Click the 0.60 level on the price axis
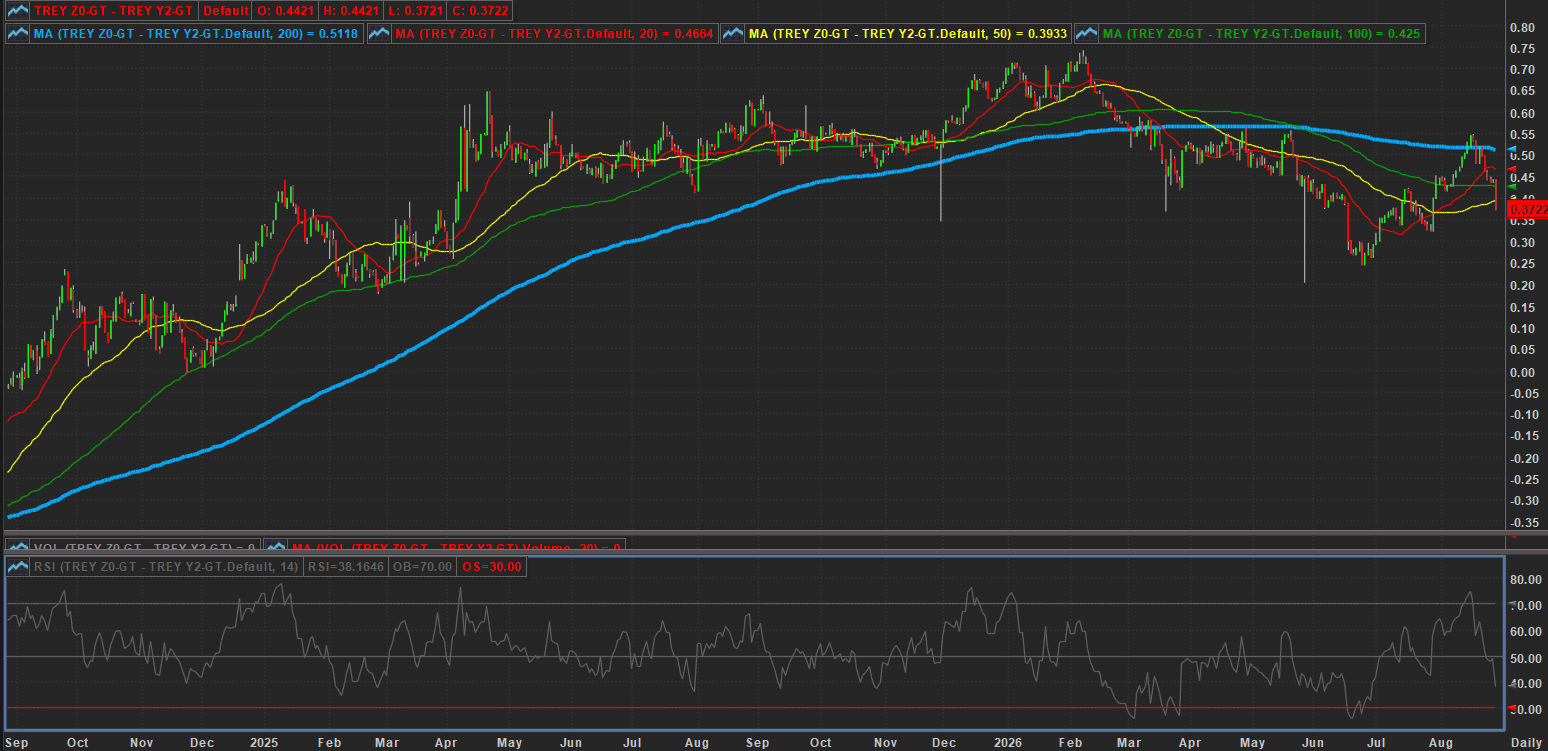This screenshot has height=751, width=1548. 1524,113
